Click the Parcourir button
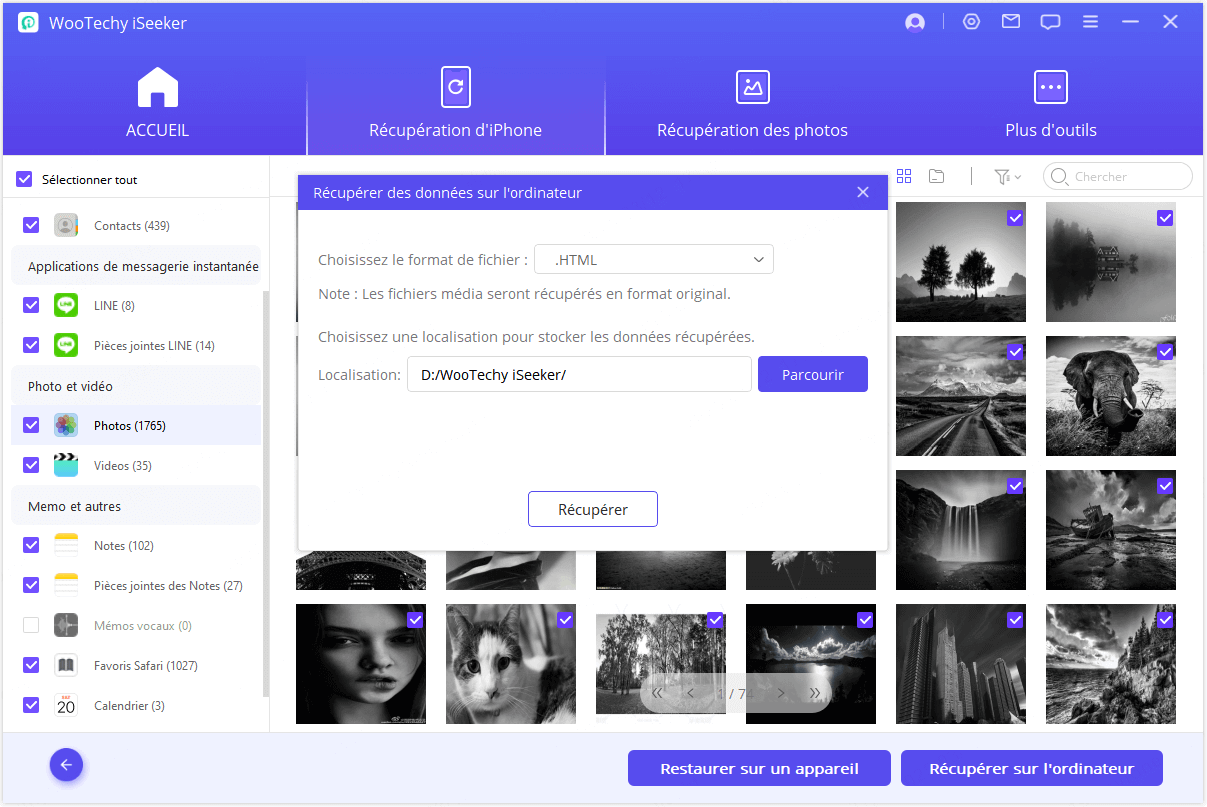 (x=812, y=375)
